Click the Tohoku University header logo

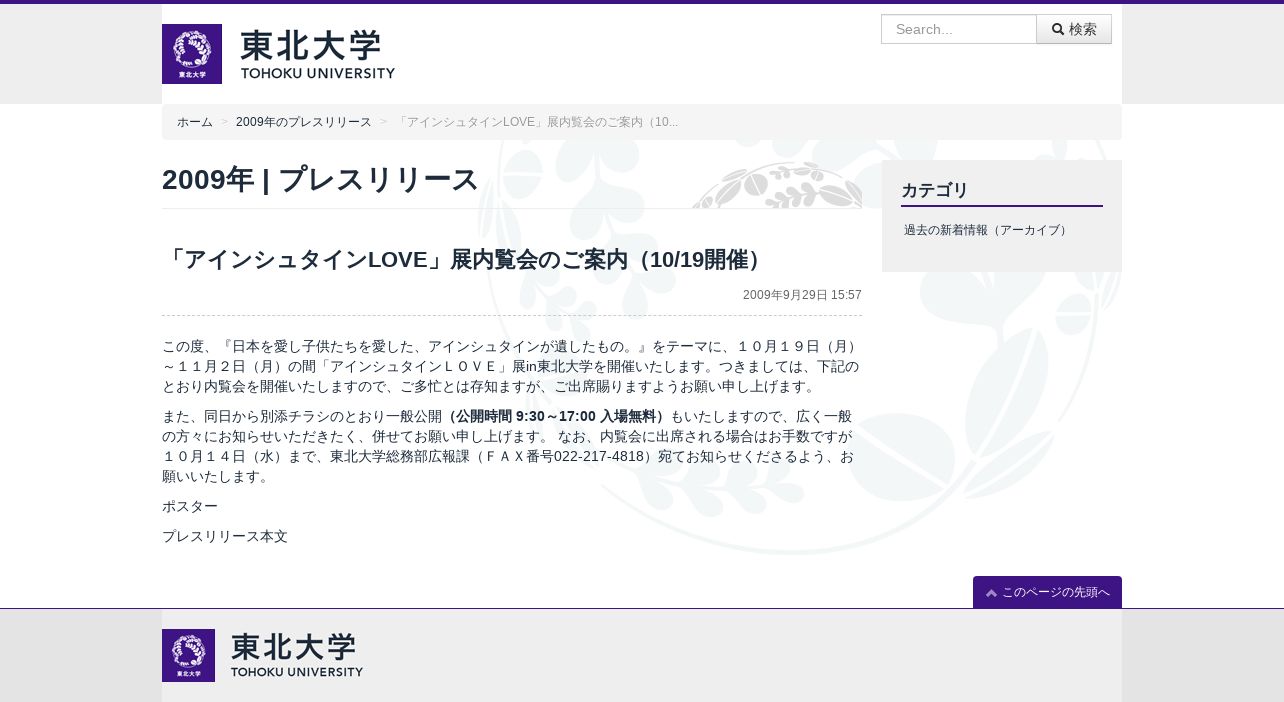pyautogui.click(x=278, y=54)
